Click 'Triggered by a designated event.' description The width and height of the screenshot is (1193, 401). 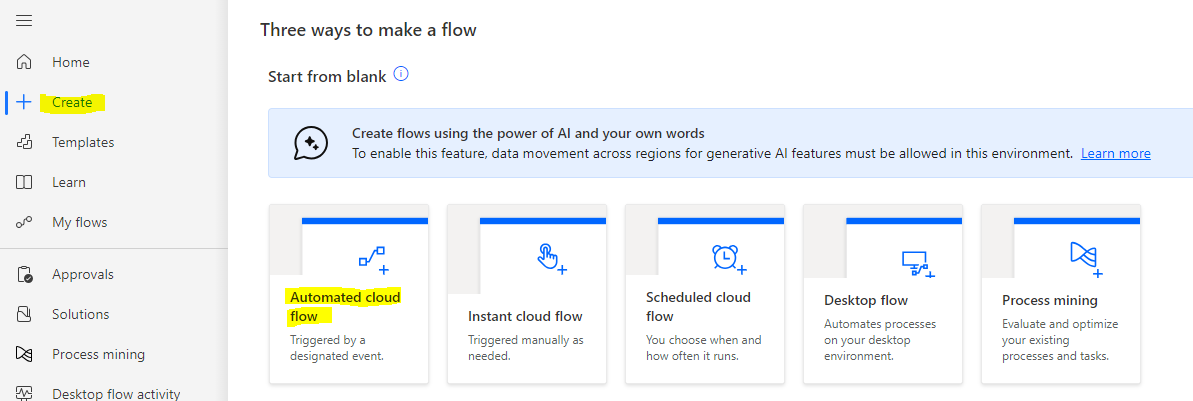337,348
